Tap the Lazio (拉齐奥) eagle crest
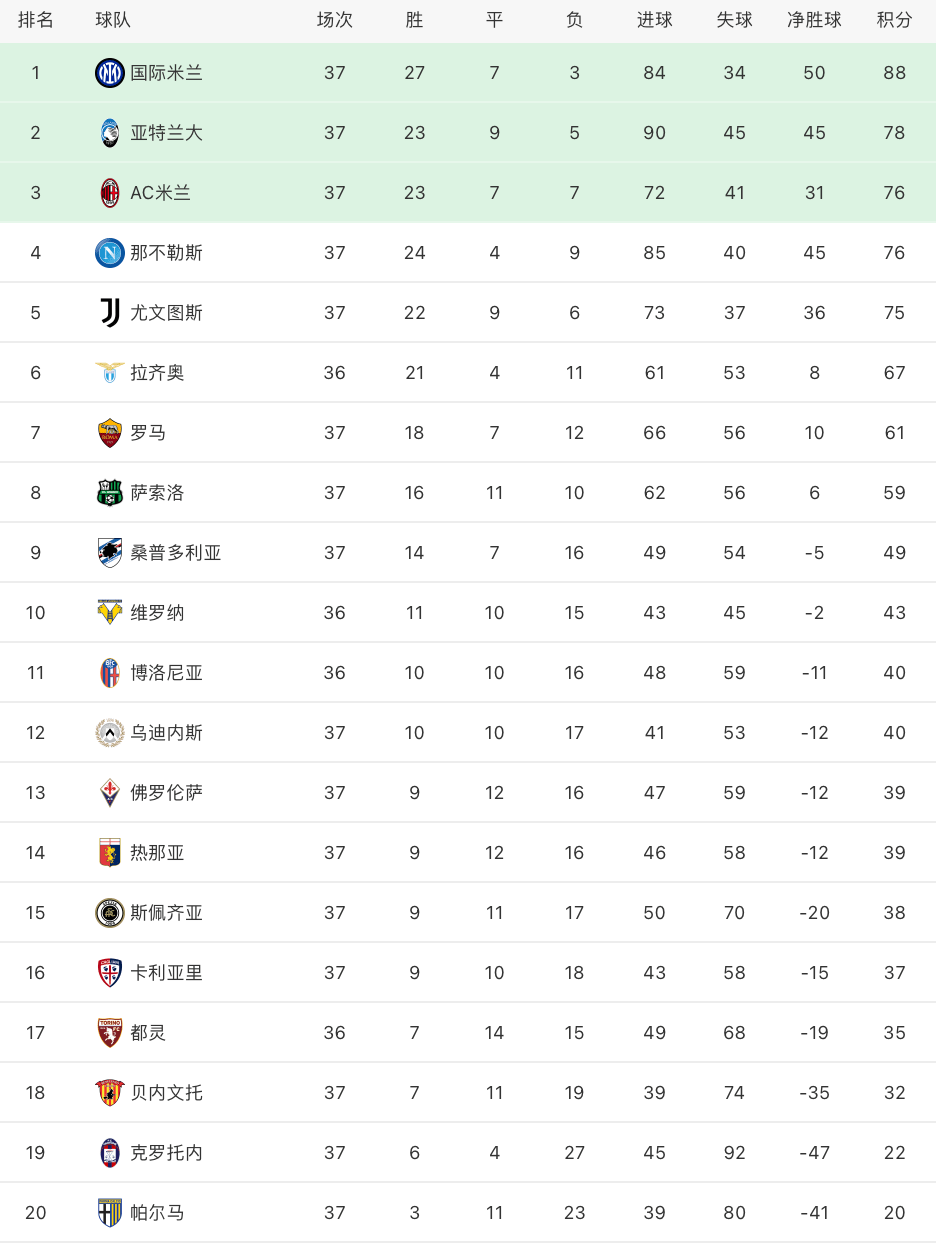The image size is (936, 1246). (x=110, y=373)
